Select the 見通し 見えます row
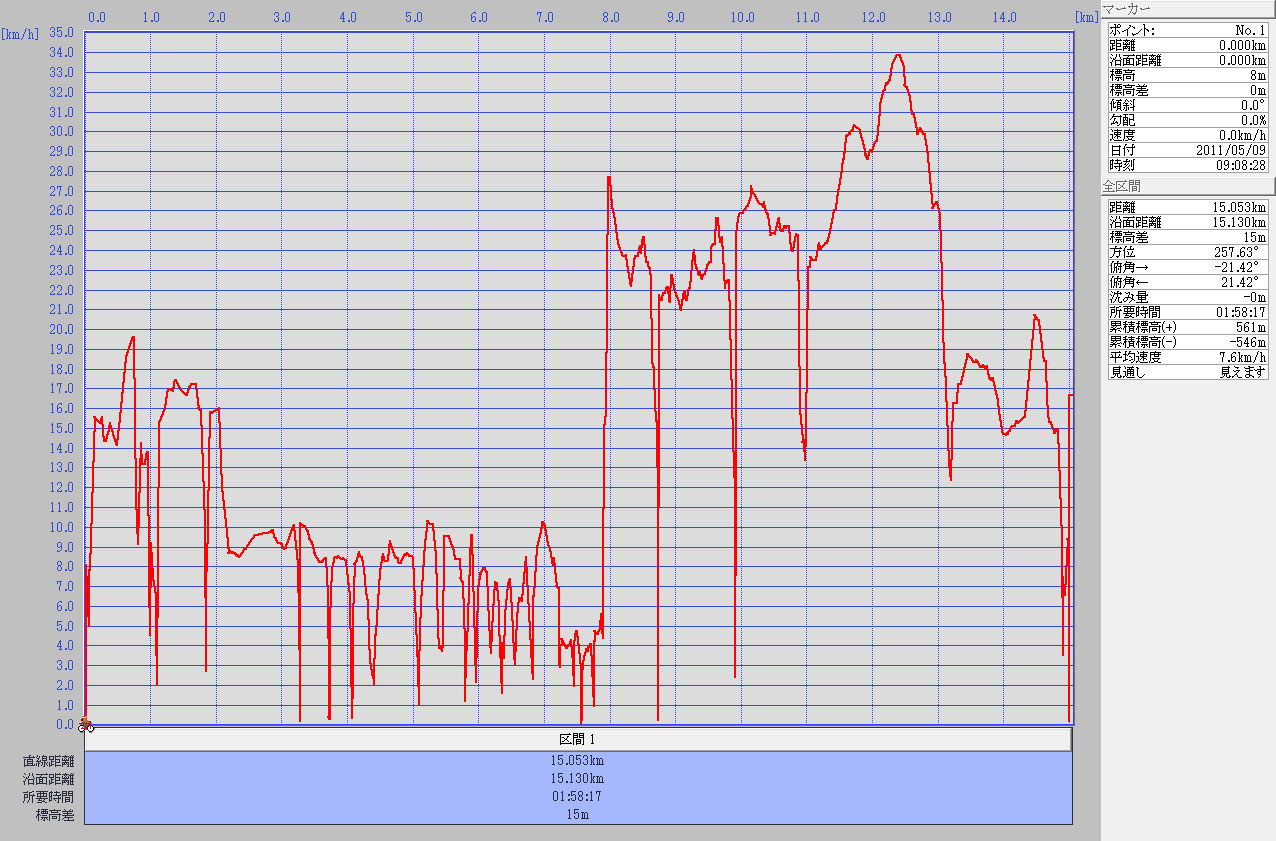1276x841 pixels. click(x=1187, y=372)
